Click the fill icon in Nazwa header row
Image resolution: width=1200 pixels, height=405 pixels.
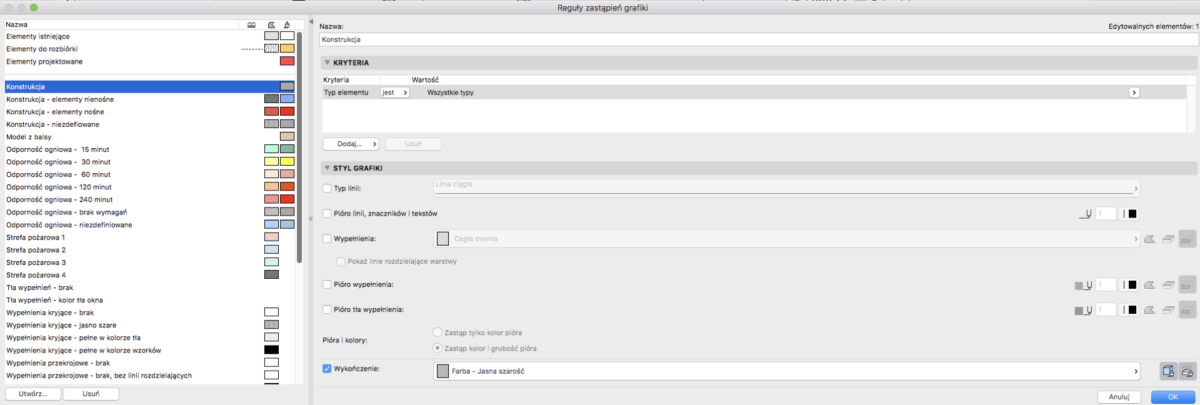tap(270, 23)
